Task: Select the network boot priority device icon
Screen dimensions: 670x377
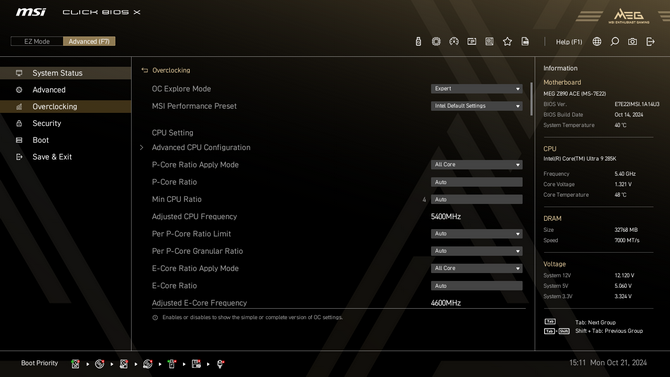Action: (x=220, y=364)
